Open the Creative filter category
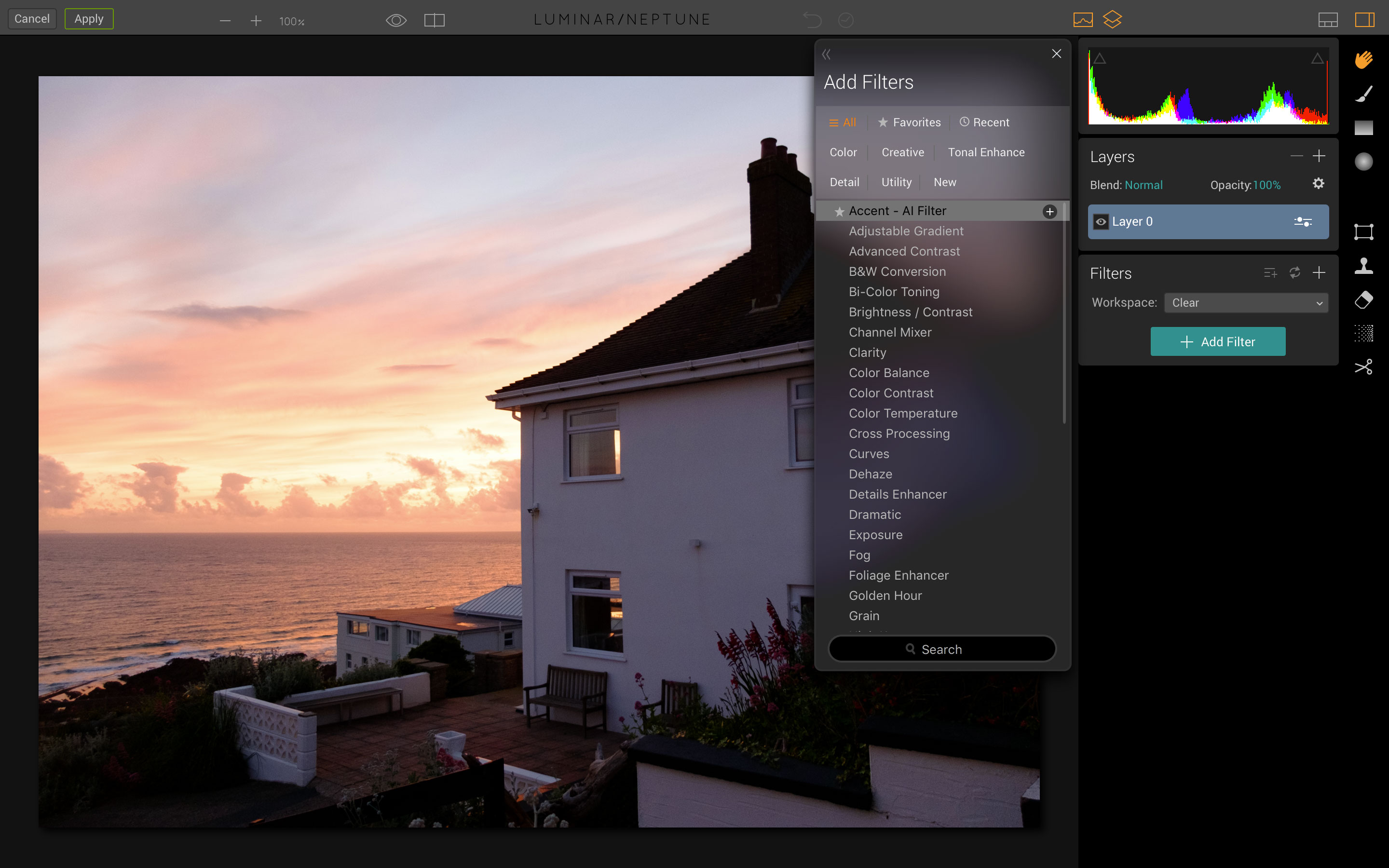 pos(902,152)
